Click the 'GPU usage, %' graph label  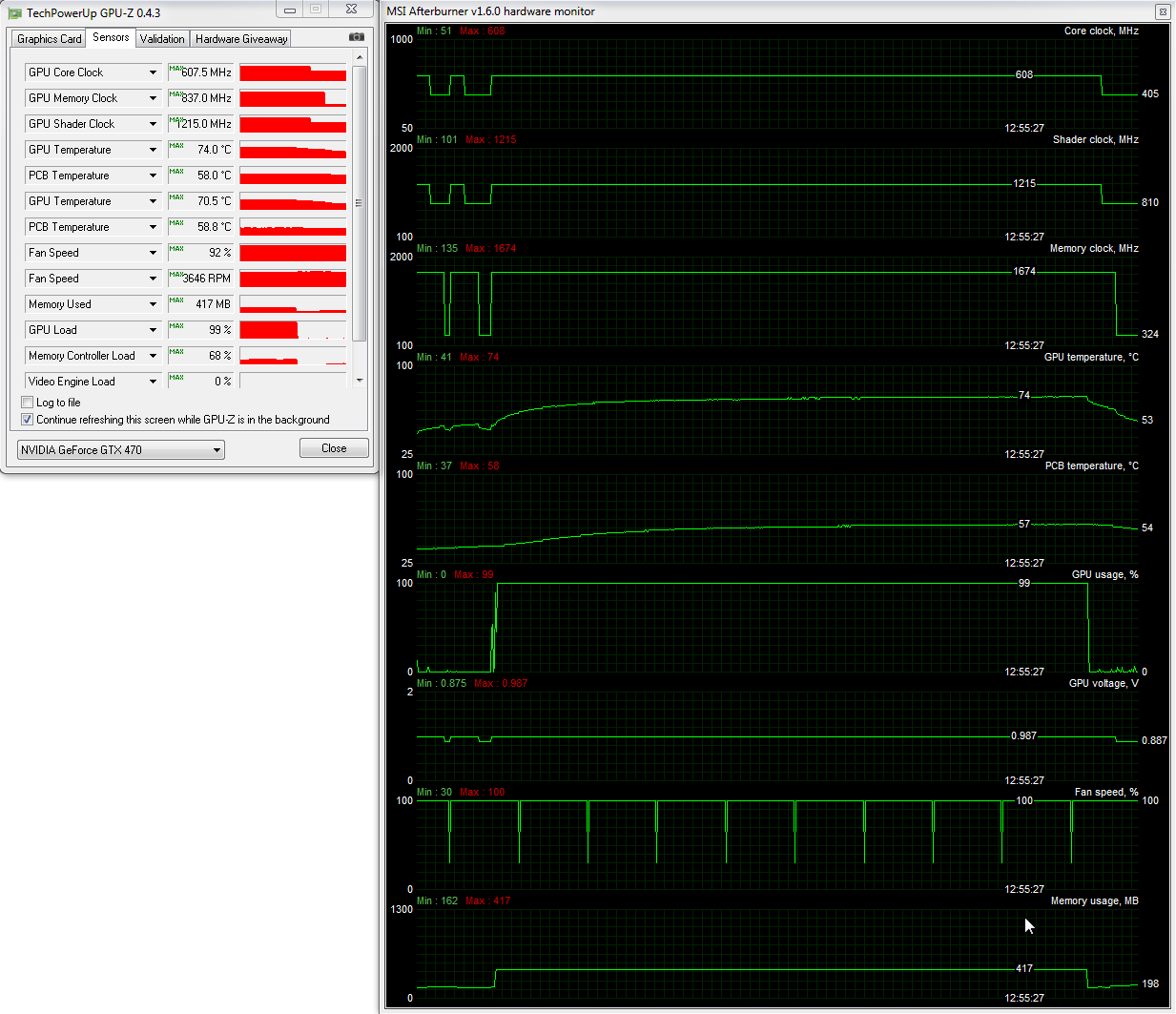point(1105,574)
